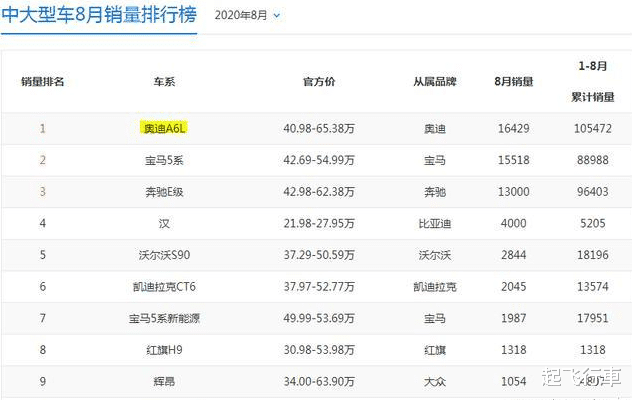The height and width of the screenshot is (400, 632).
Task: Click cumulative sales value 88988
Action: 592,160
